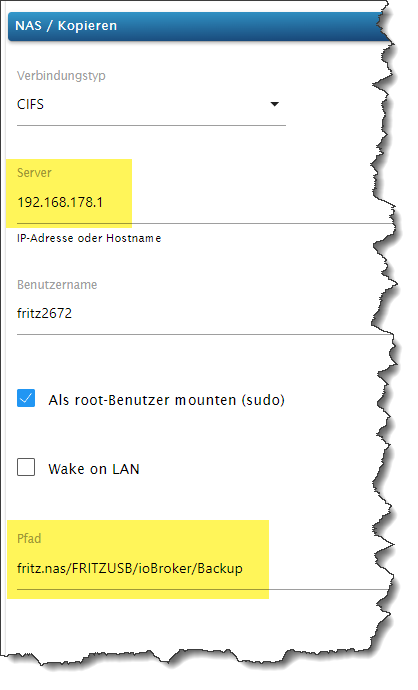Screen dimensions: 418x690
Task: Click the Verbindungstyp label
Action: (61, 76)
